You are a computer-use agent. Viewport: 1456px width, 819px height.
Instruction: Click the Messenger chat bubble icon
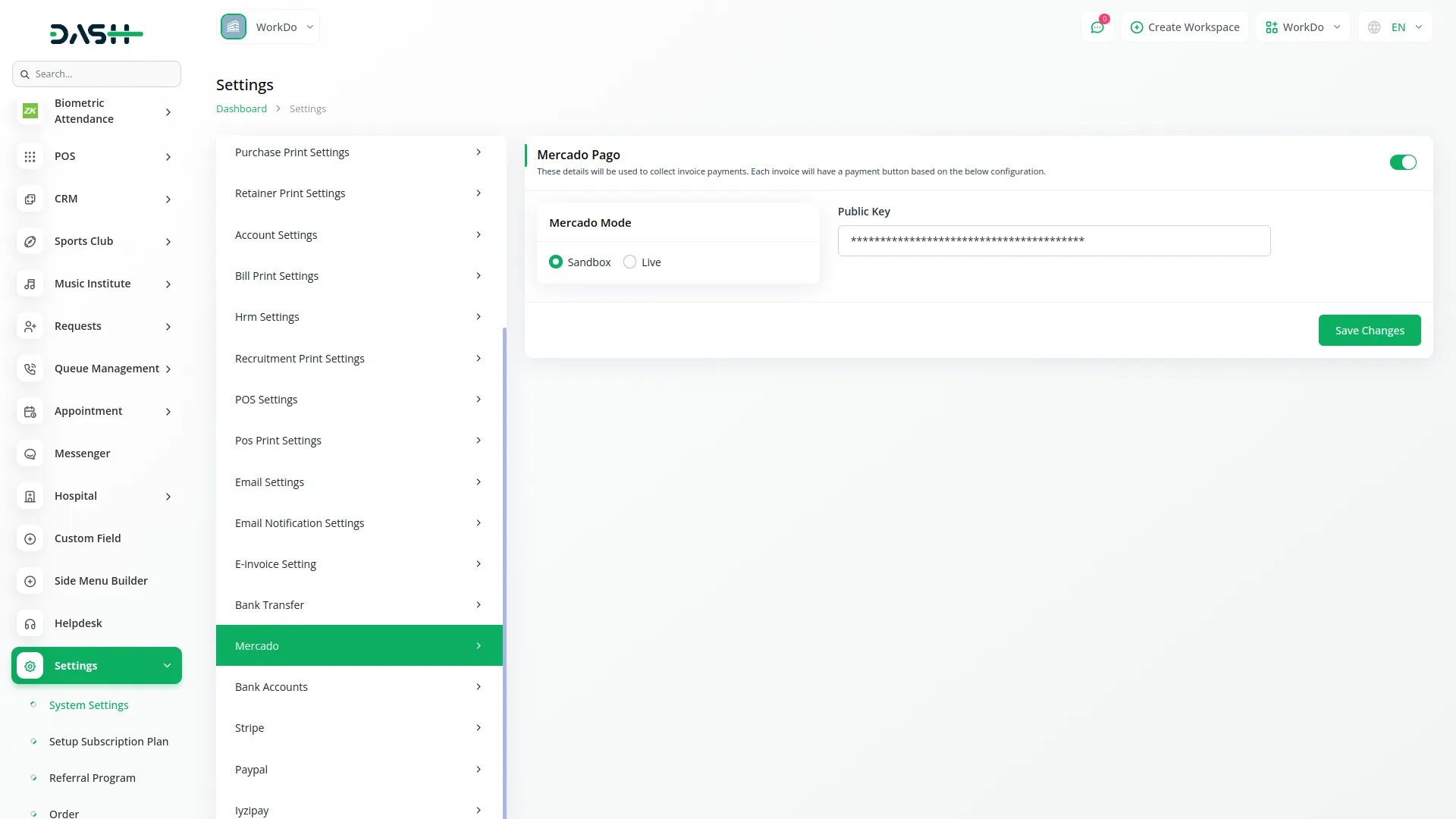(x=30, y=453)
